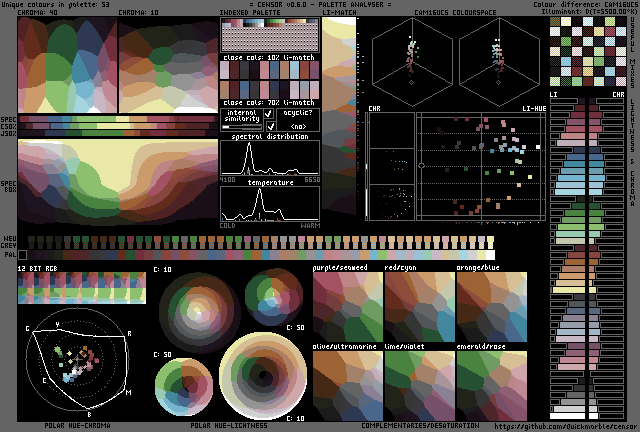640x432 pixels.
Task: Click the 'CENSOR v0.6.0 - PALETTE ANALYSER' title
Action: tap(320, 4)
